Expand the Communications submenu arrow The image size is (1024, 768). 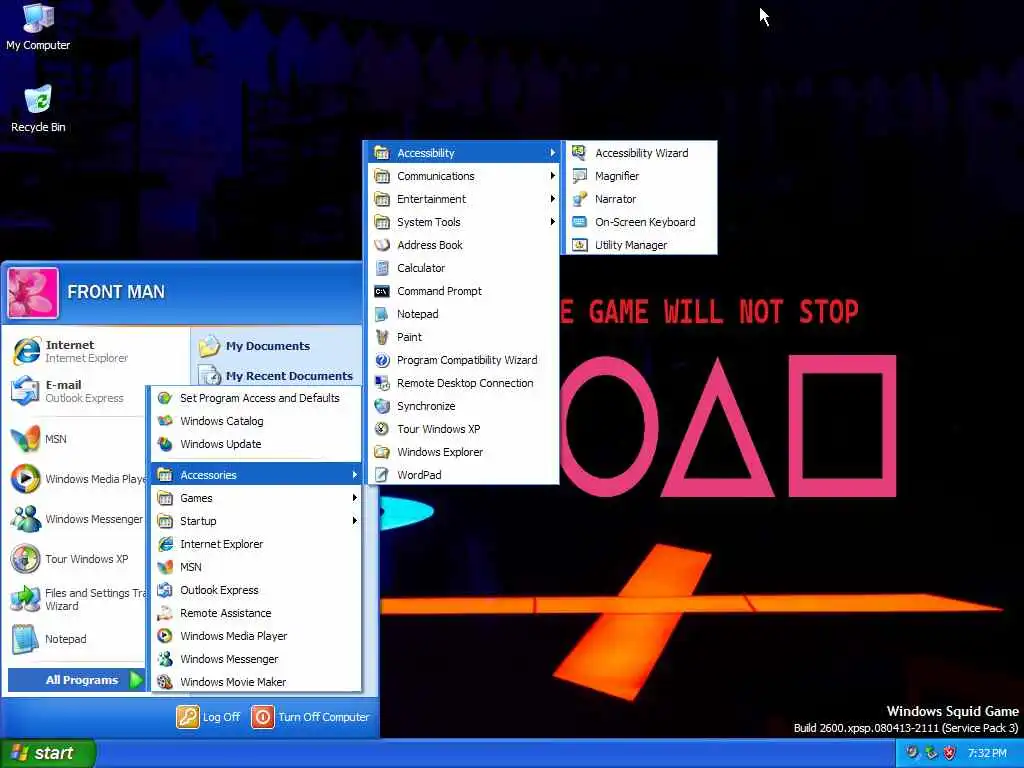pyautogui.click(x=552, y=176)
